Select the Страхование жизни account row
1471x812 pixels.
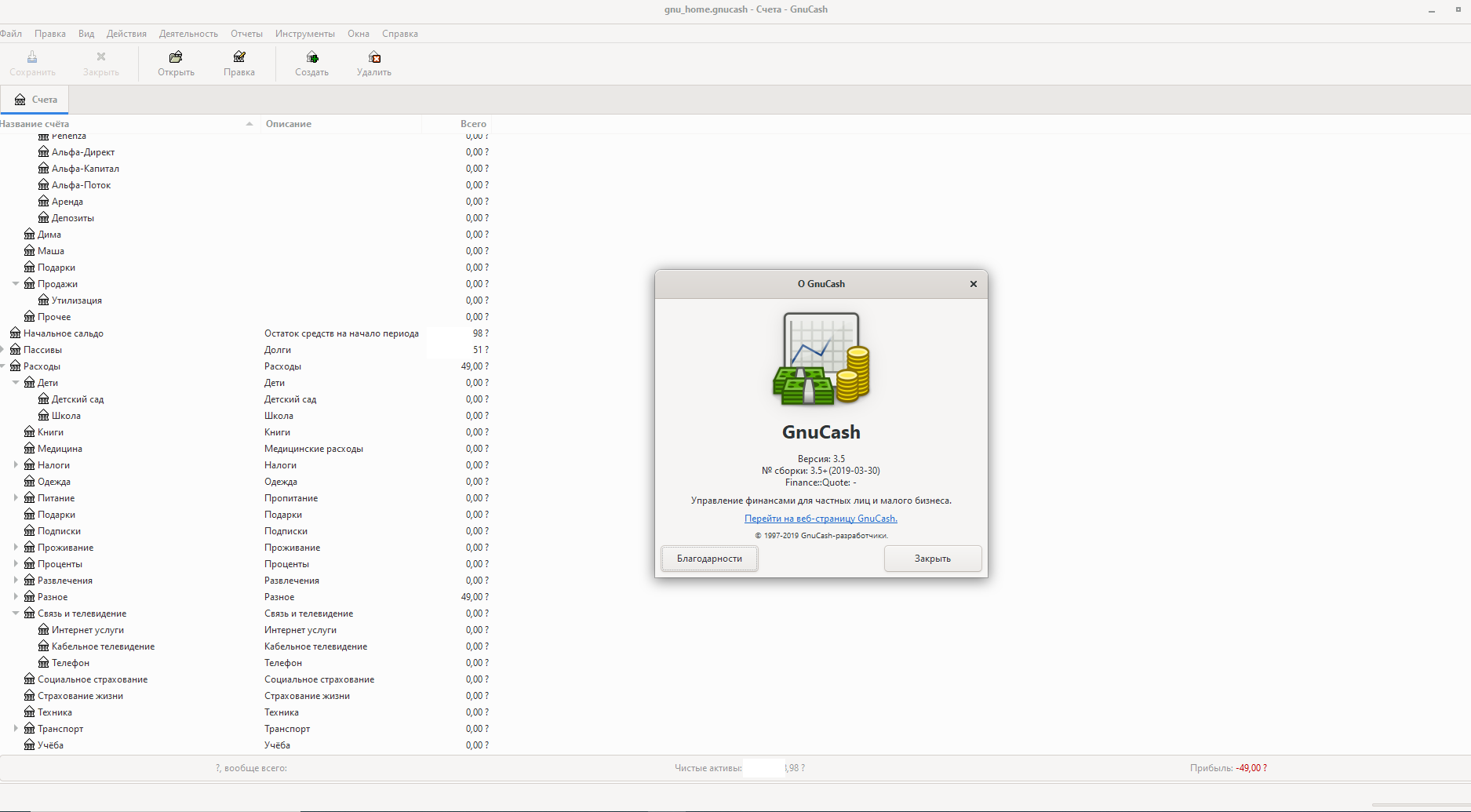click(x=246, y=696)
